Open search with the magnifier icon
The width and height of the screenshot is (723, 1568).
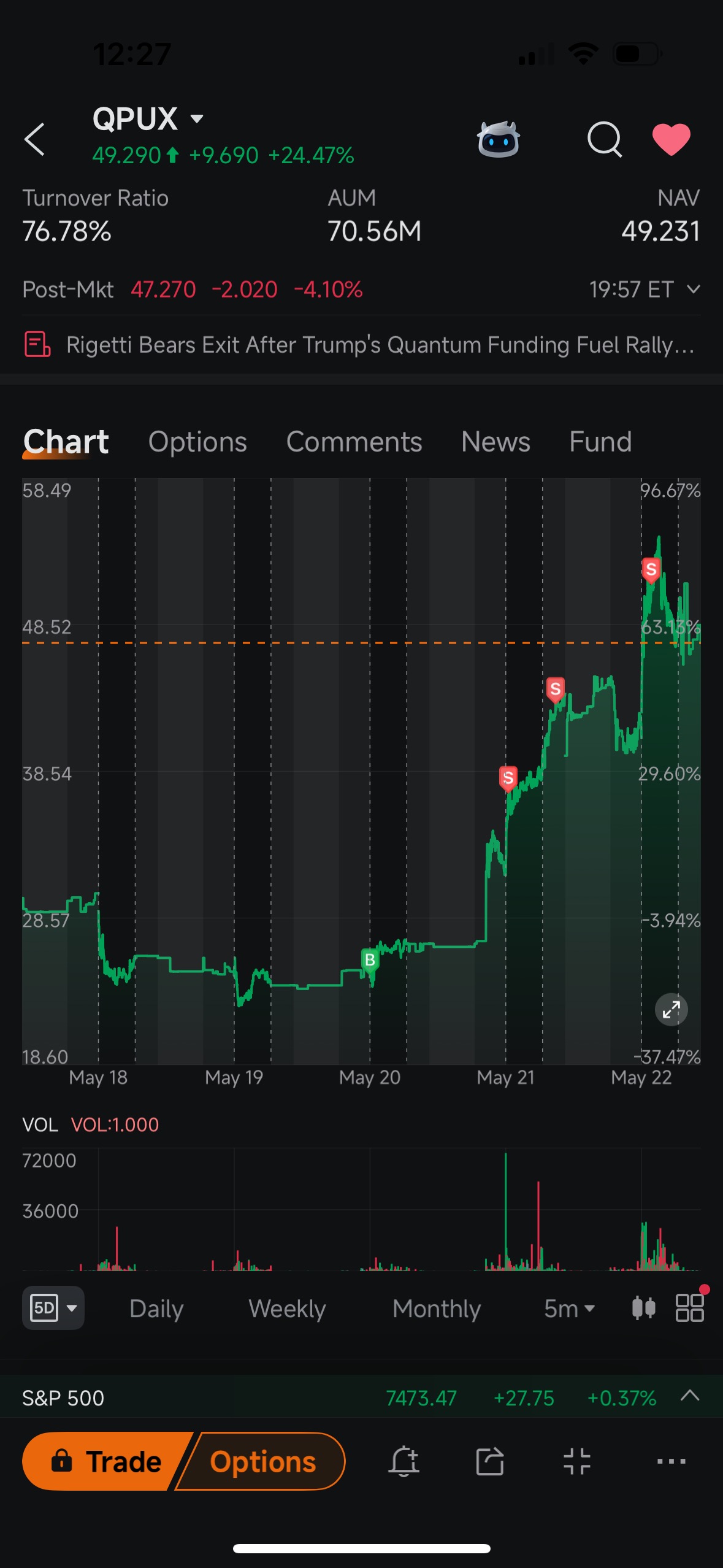[x=605, y=140]
